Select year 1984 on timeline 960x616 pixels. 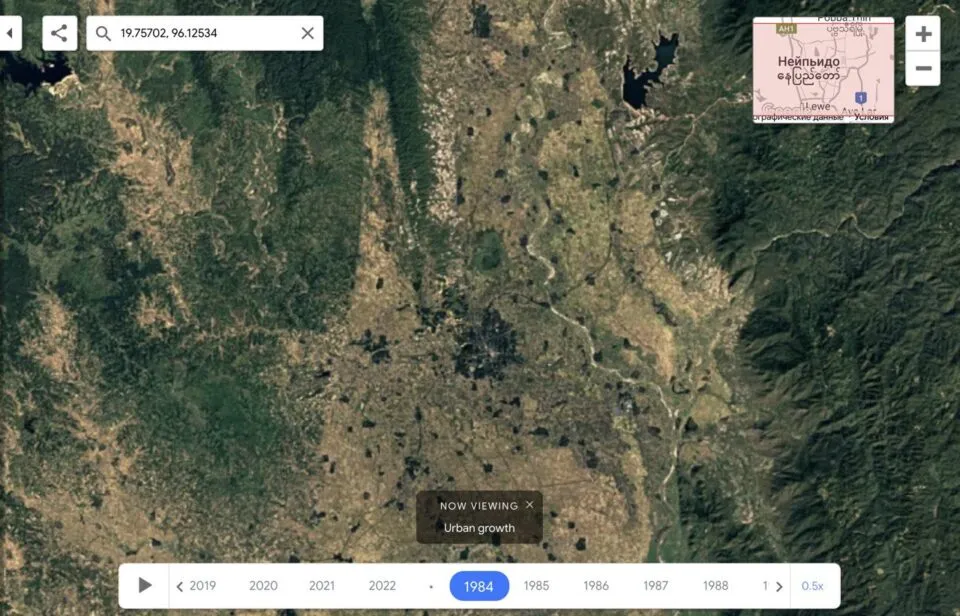pos(479,586)
